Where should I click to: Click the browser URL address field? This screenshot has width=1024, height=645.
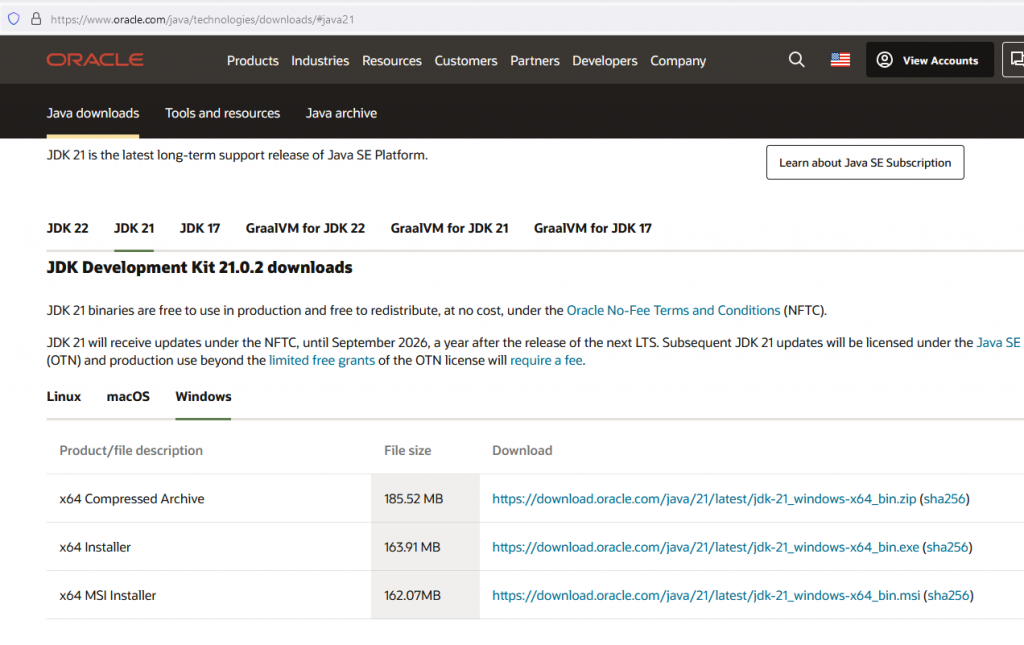coord(400,19)
